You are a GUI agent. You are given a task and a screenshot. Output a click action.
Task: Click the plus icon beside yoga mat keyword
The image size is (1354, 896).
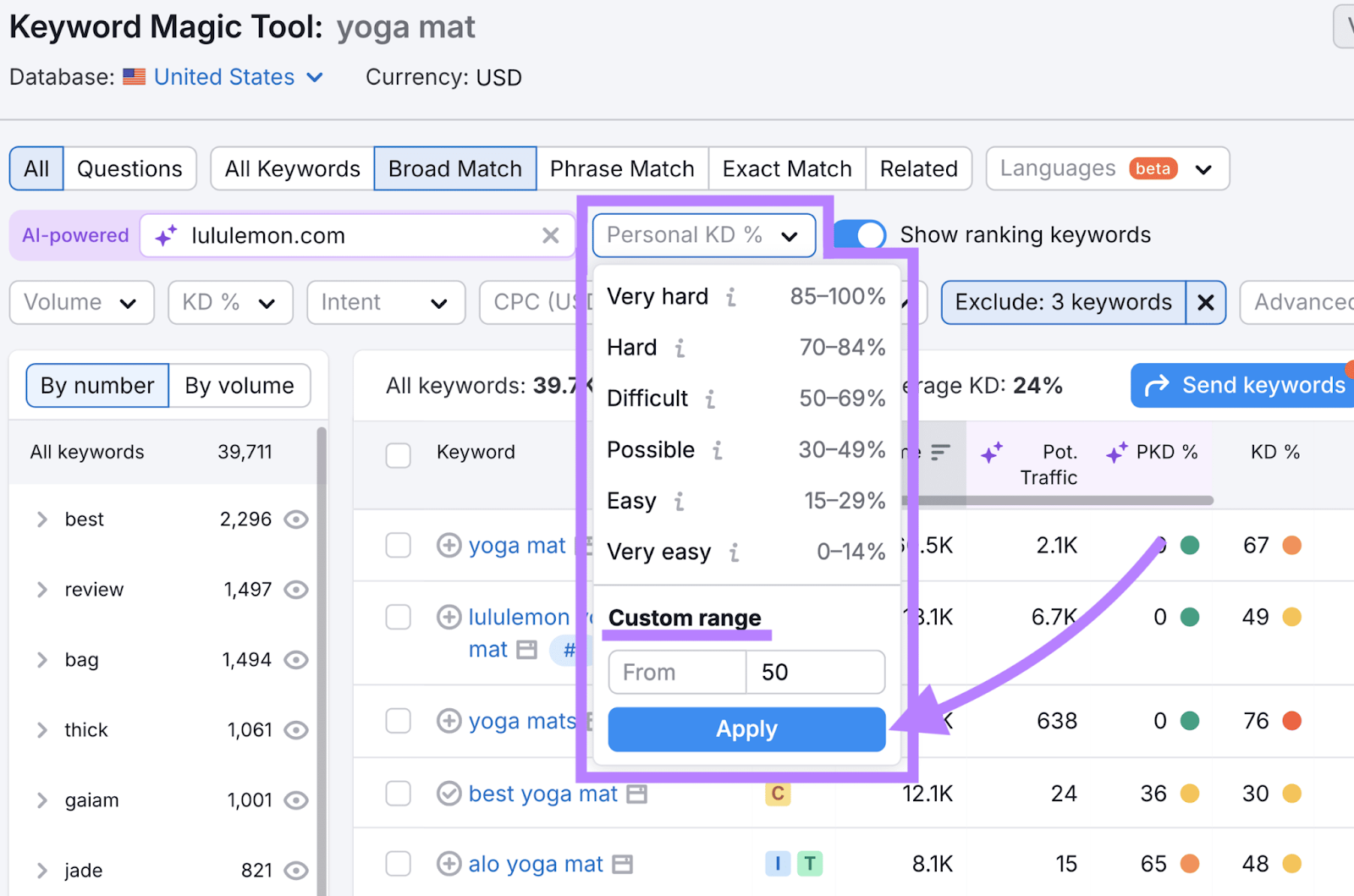click(449, 546)
